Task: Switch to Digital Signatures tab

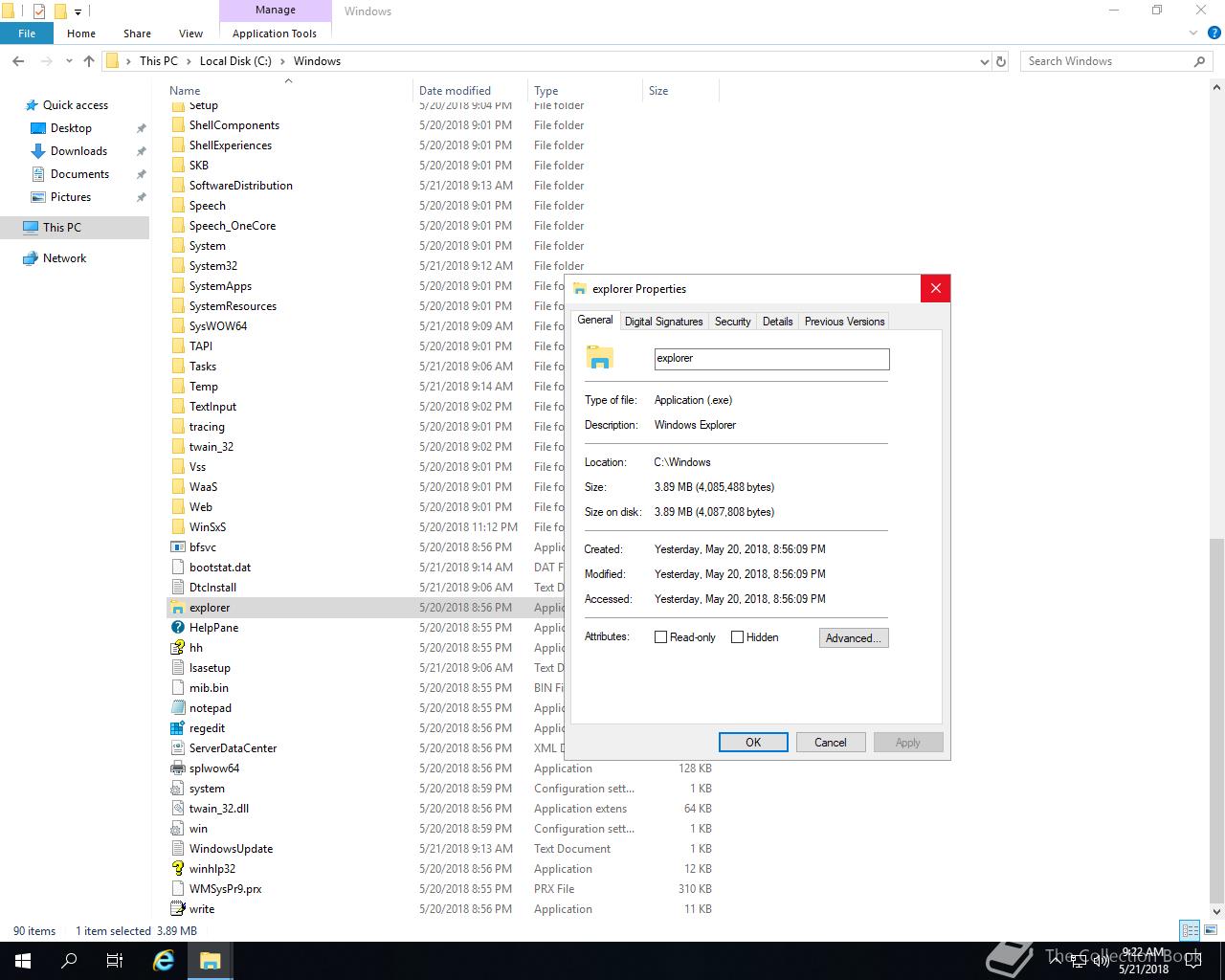Action: tap(664, 322)
